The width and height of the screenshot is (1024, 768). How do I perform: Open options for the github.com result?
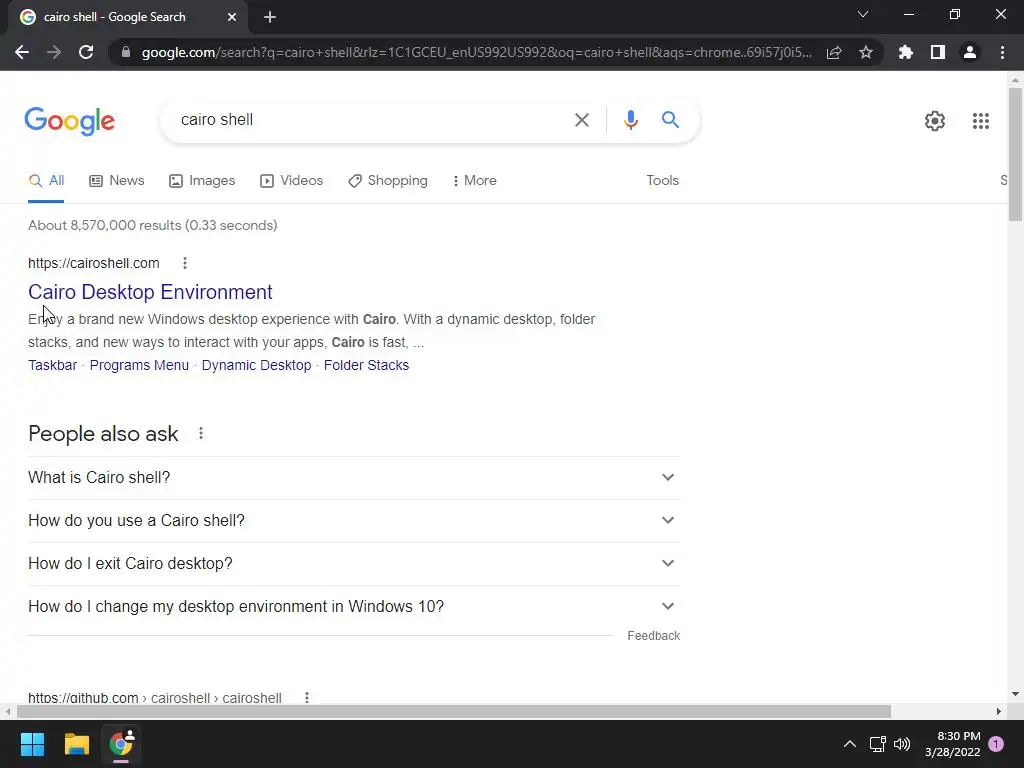point(306,697)
